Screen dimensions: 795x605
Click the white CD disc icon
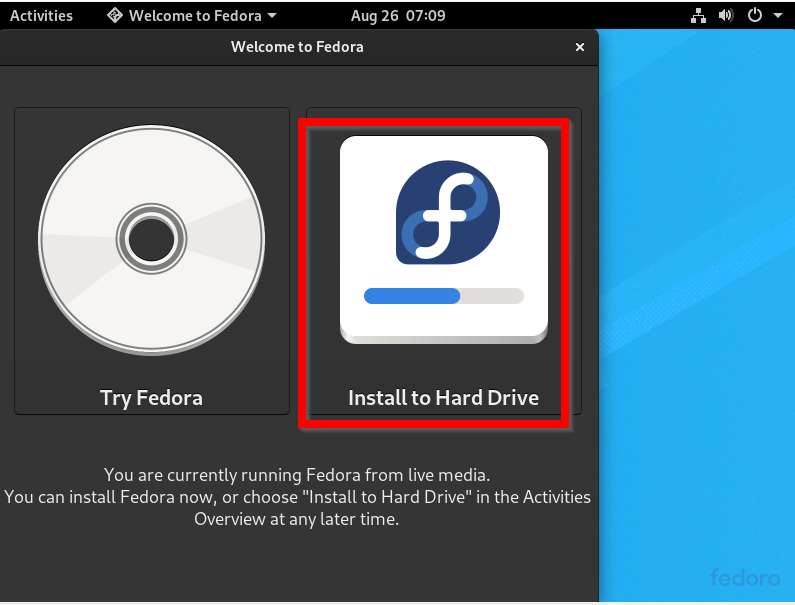[152, 240]
